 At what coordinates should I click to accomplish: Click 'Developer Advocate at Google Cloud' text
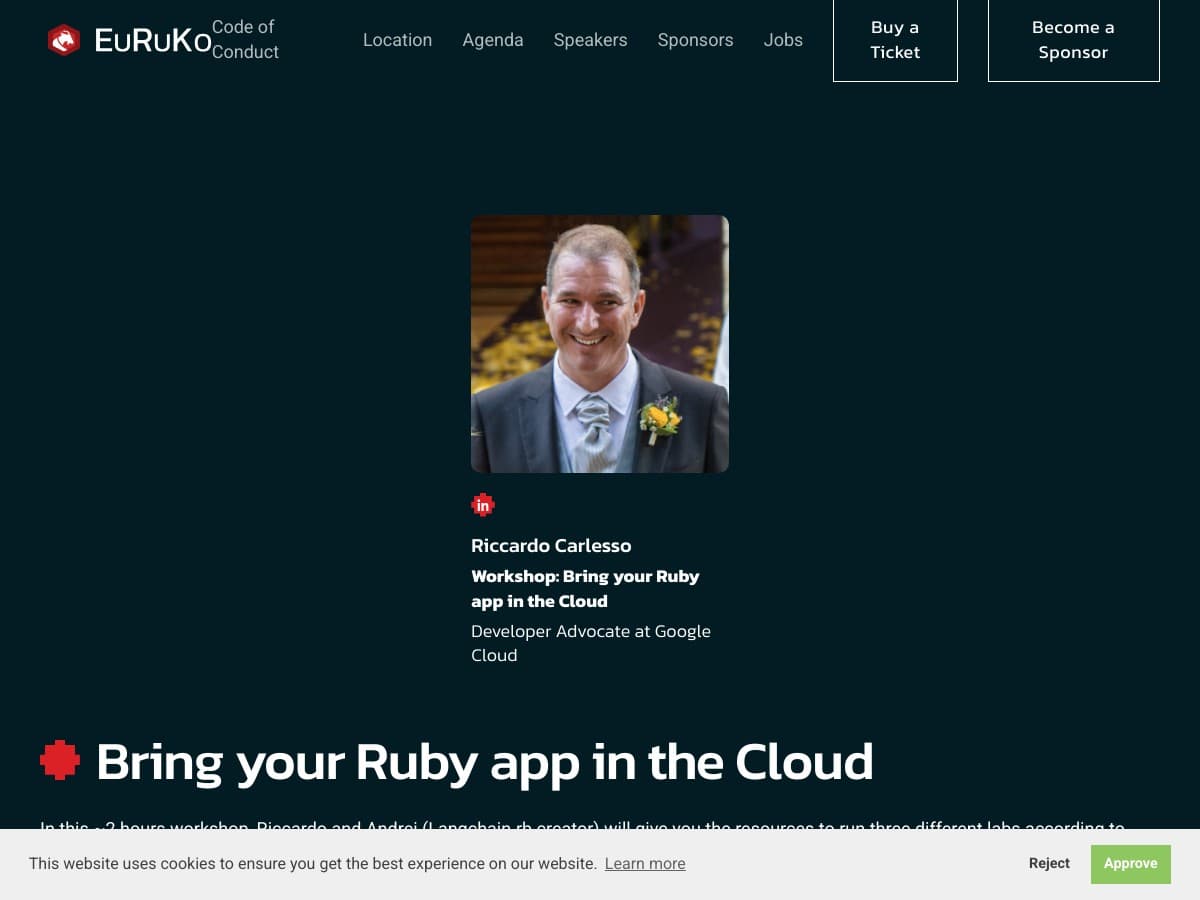[x=591, y=643]
